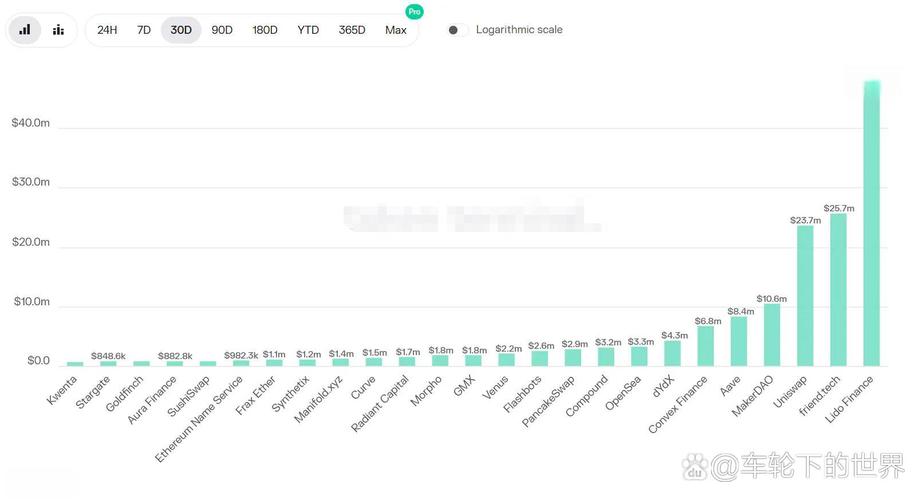The height and width of the screenshot is (500, 923).
Task: Click the Aave $8.4m bar
Action: pyautogui.click(x=739, y=341)
